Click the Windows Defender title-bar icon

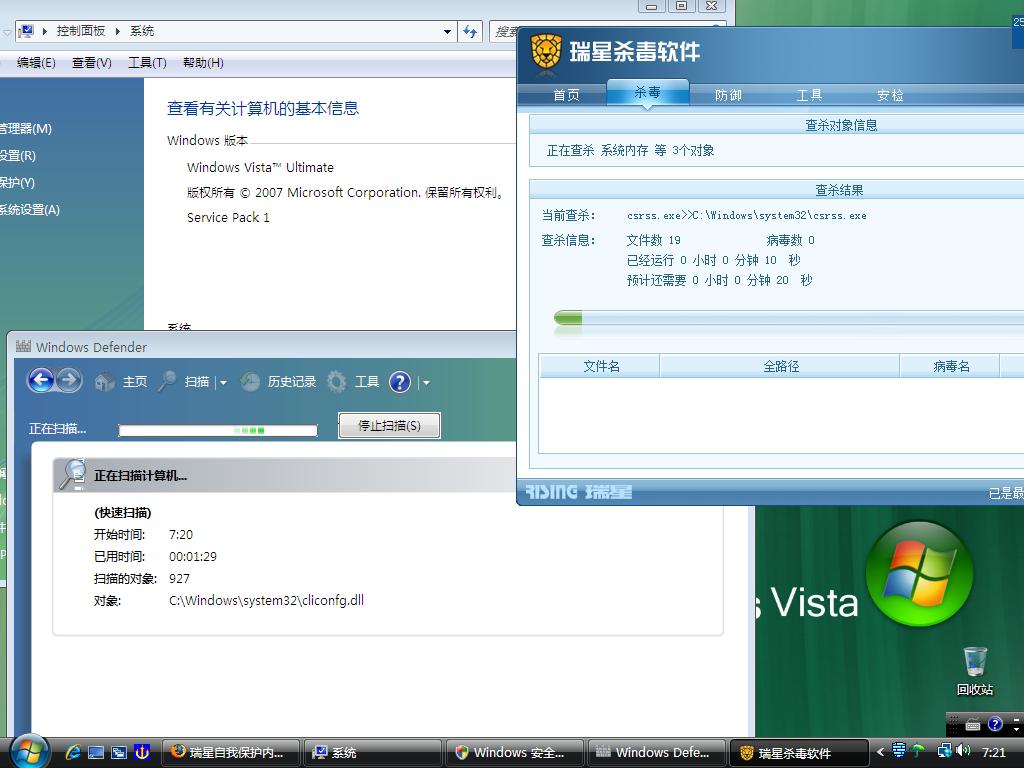(x=24, y=346)
